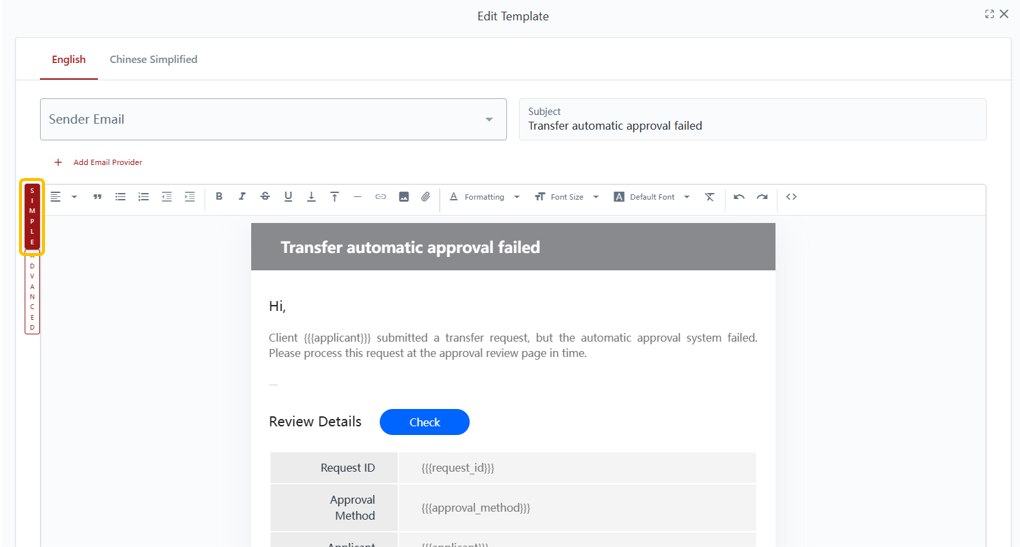The height and width of the screenshot is (547, 1020).
Task: Open the Sender Email dropdown
Action: coord(273,119)
